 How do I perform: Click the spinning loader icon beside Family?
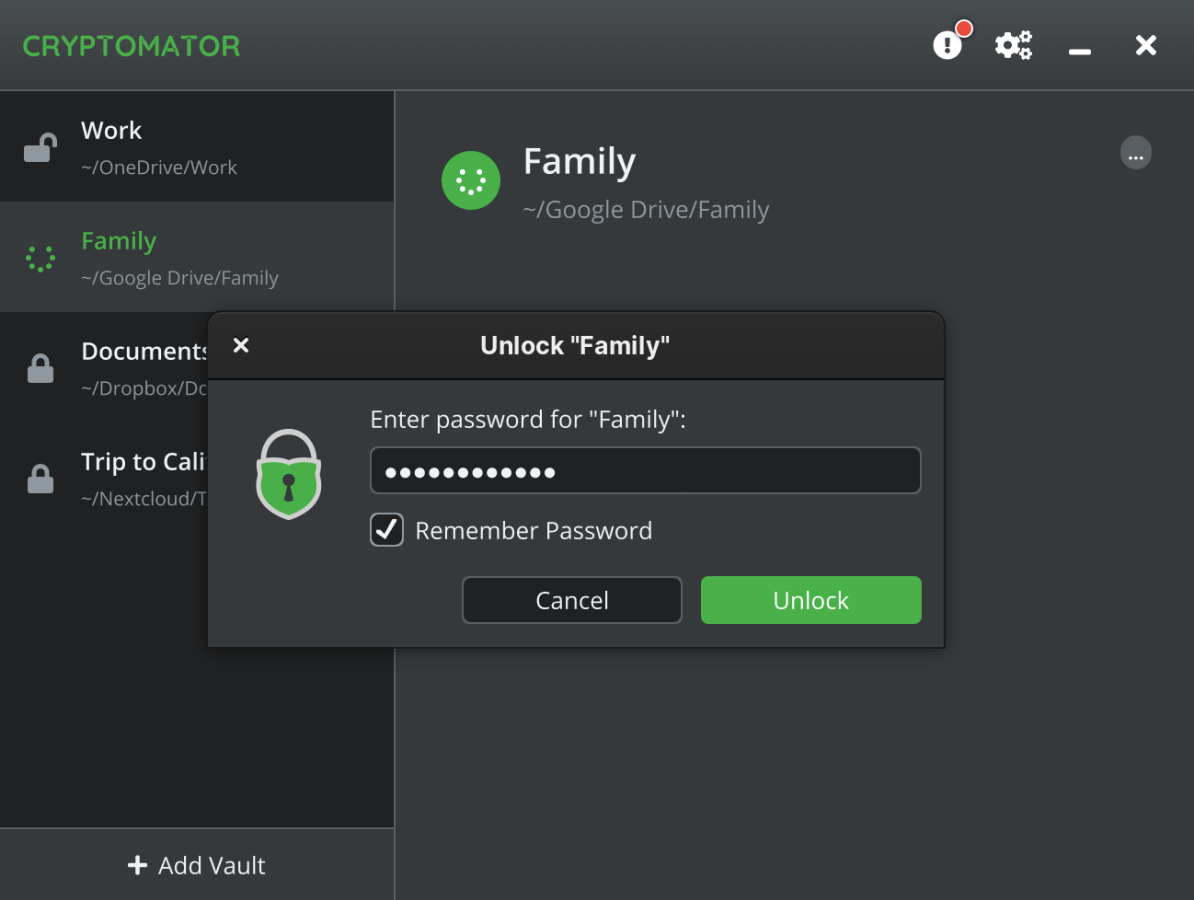(x=40, y=259)
